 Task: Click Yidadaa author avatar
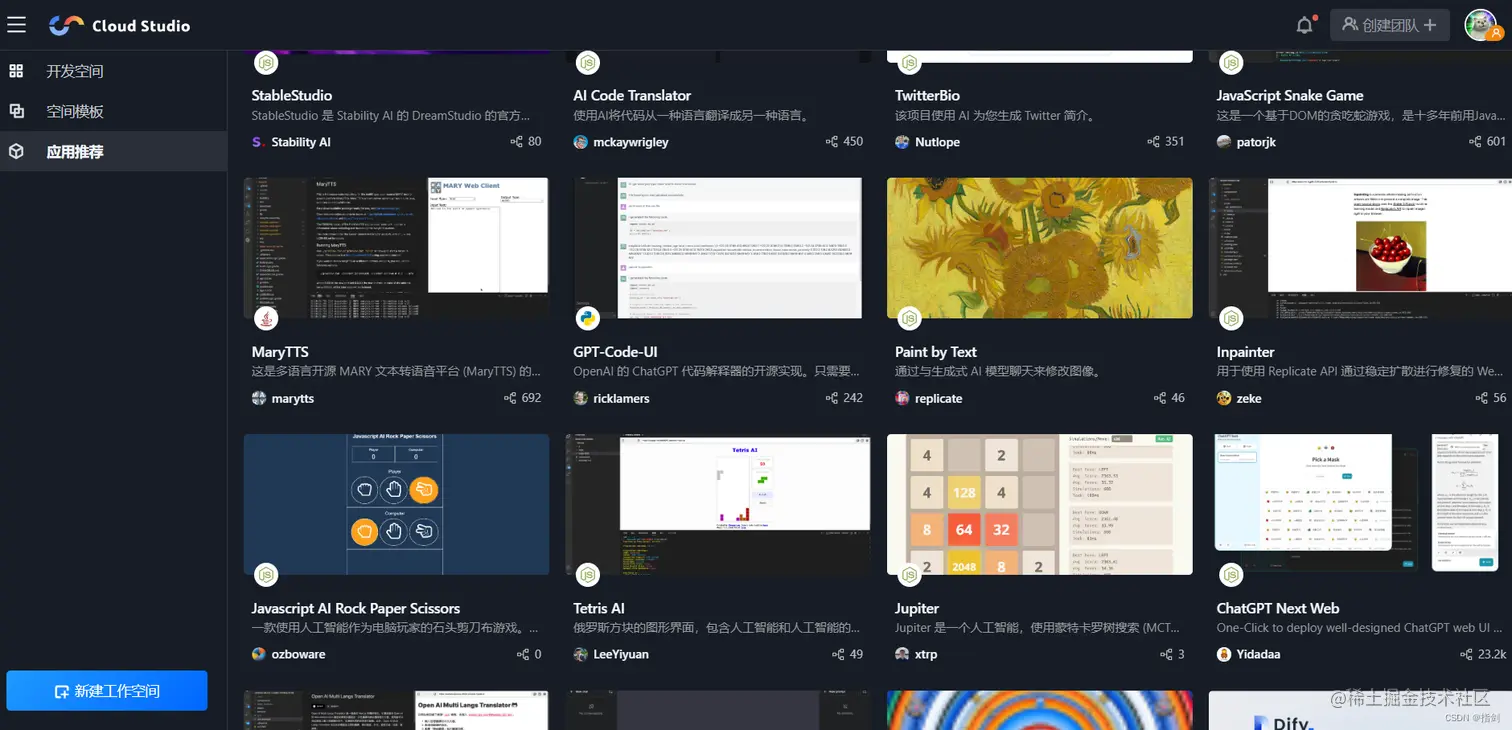[x=1224, y=654]
